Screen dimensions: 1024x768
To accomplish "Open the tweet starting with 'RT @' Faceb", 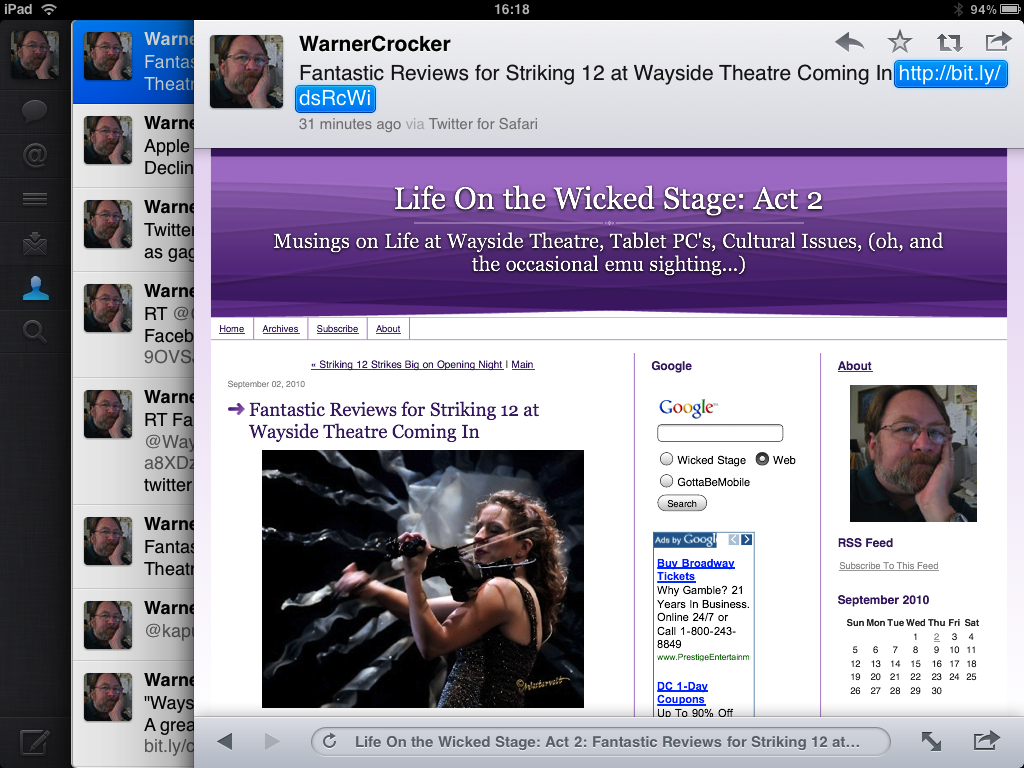I will 133,324.
